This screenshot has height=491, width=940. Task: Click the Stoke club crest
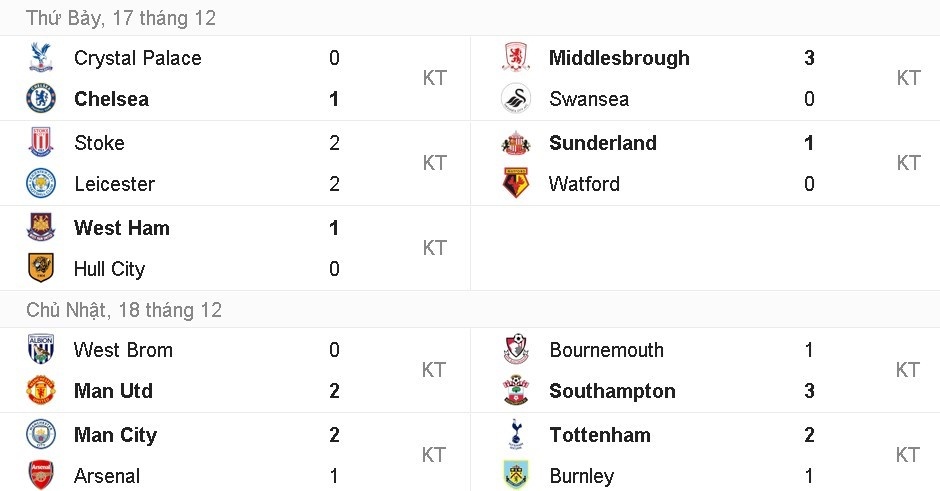[41, 143]
